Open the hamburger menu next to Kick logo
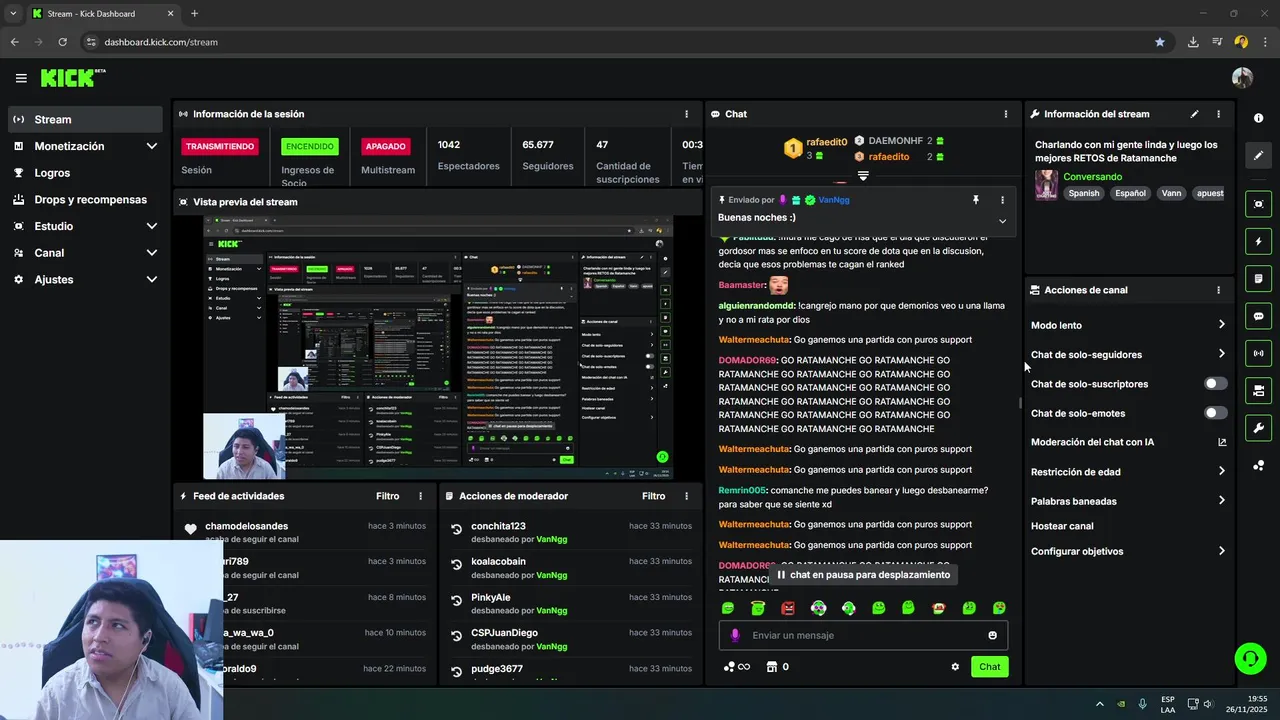Image resolution: width=1280 pixels, height=720 pixels. [21, 78]
